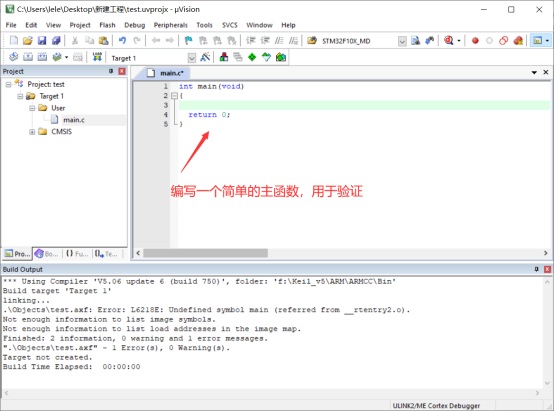Collapse the User folder
The width and height of the screenshot is (554, 411).
[x=32, y=108]
